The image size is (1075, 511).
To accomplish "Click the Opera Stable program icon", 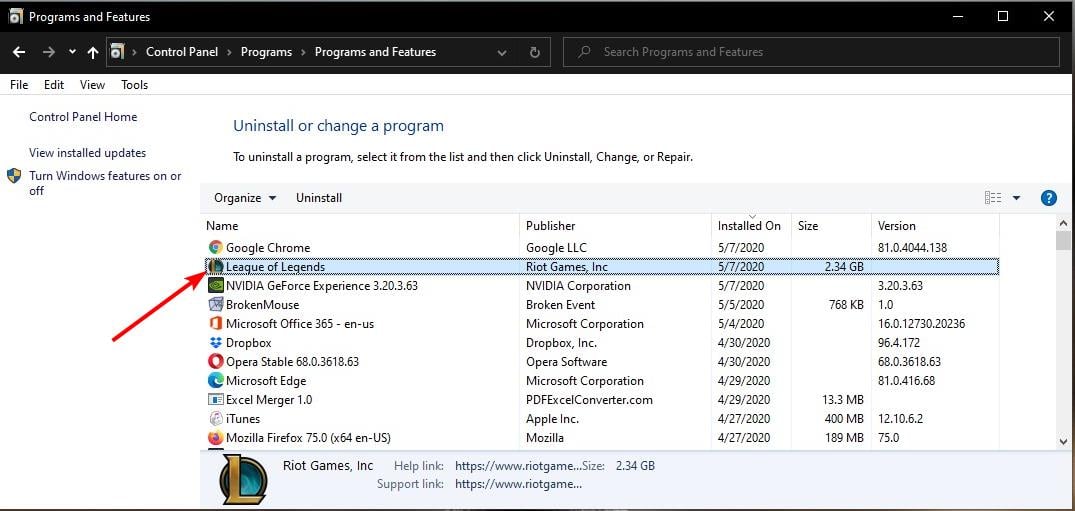I will click(215, 362).
